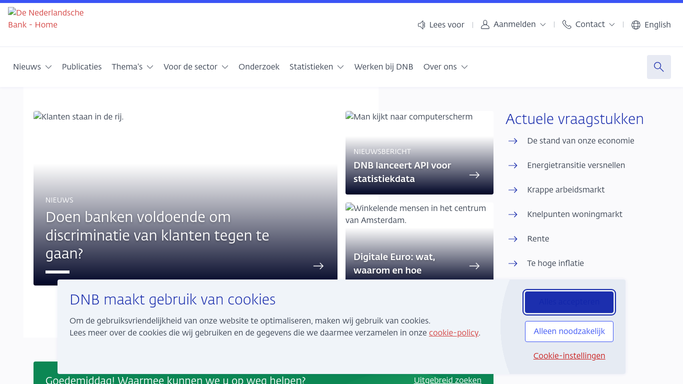
Task: Click arrow on discriminatie news card
Action: tap(318, 266)
